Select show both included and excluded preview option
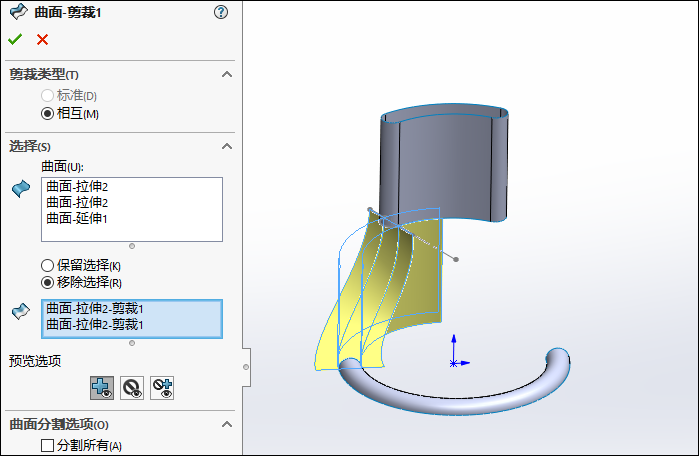The height and width of the screenshot is (456, 699). [x=162, y=388]
